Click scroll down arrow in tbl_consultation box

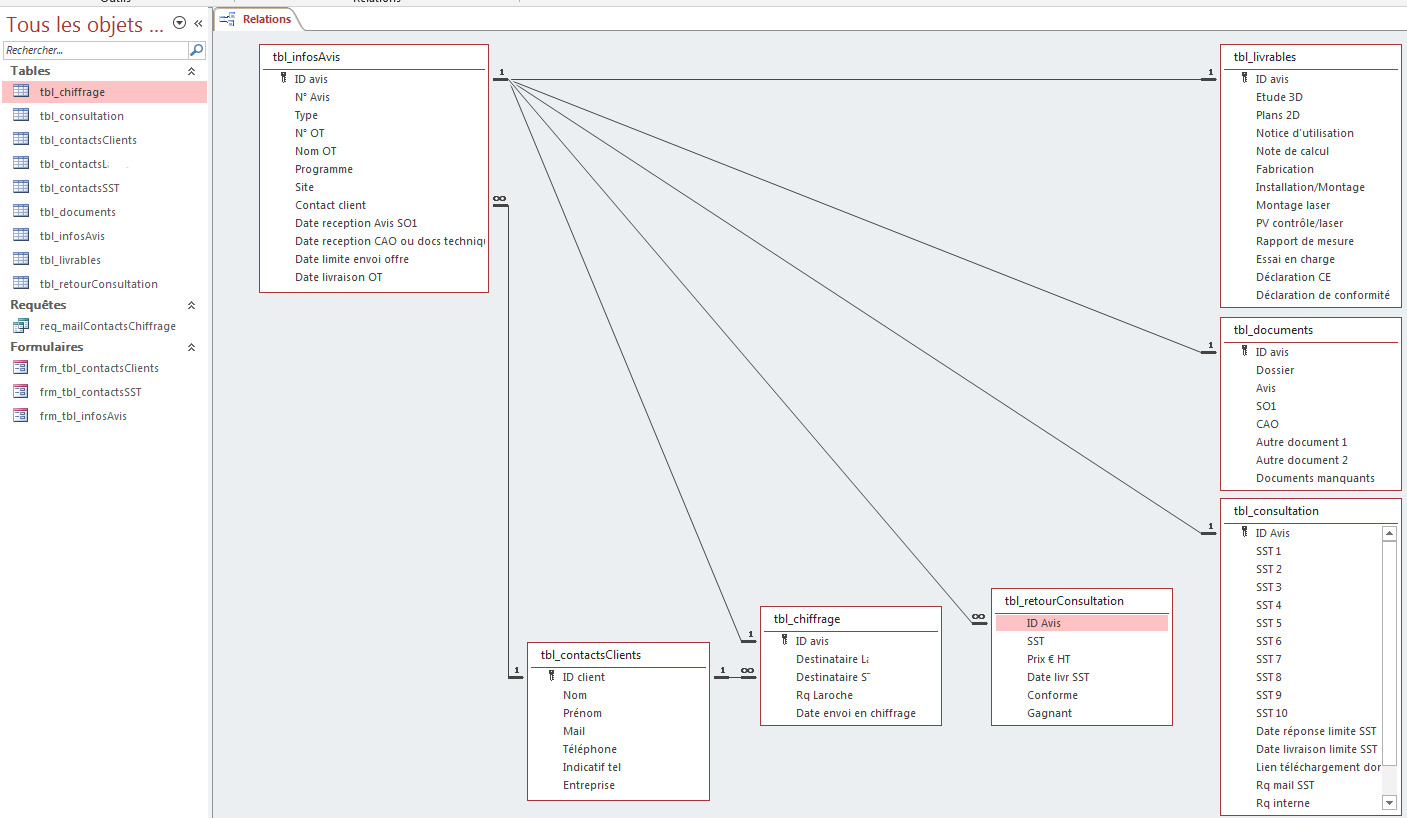[x=1389, y=802]
